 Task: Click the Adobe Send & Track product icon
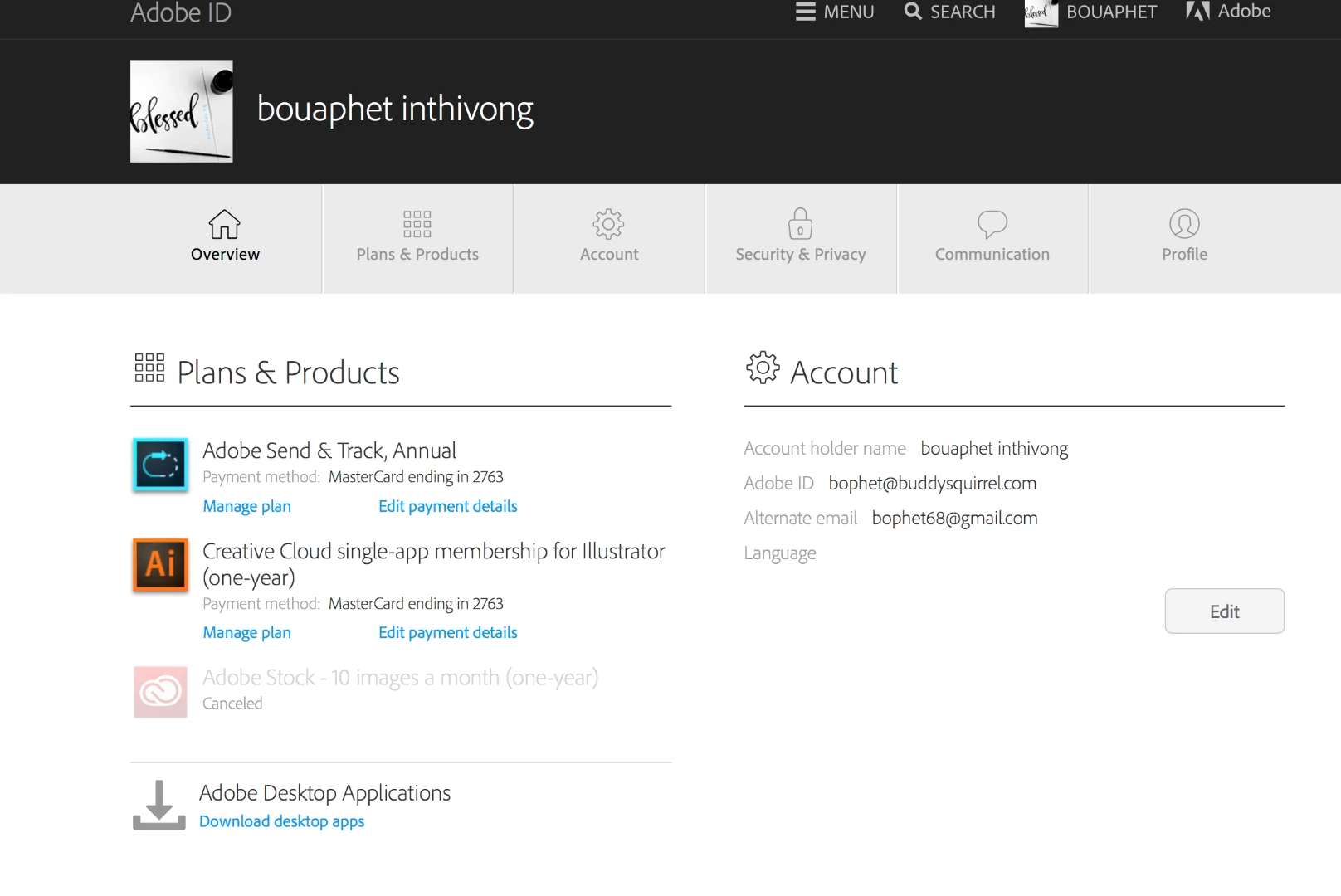[x=160, y=465]
